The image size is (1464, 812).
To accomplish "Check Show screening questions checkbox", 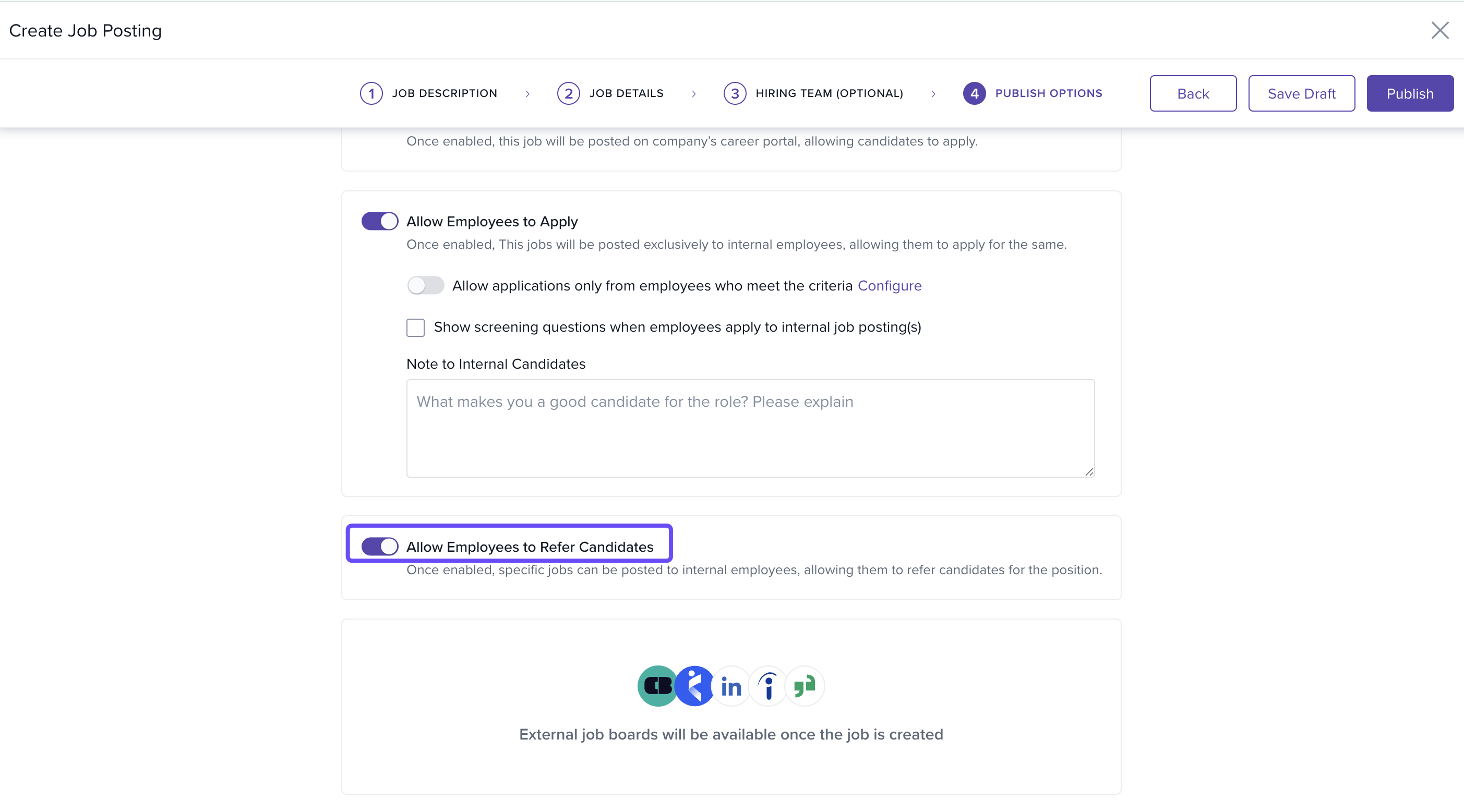I will [x=415, y=328].
